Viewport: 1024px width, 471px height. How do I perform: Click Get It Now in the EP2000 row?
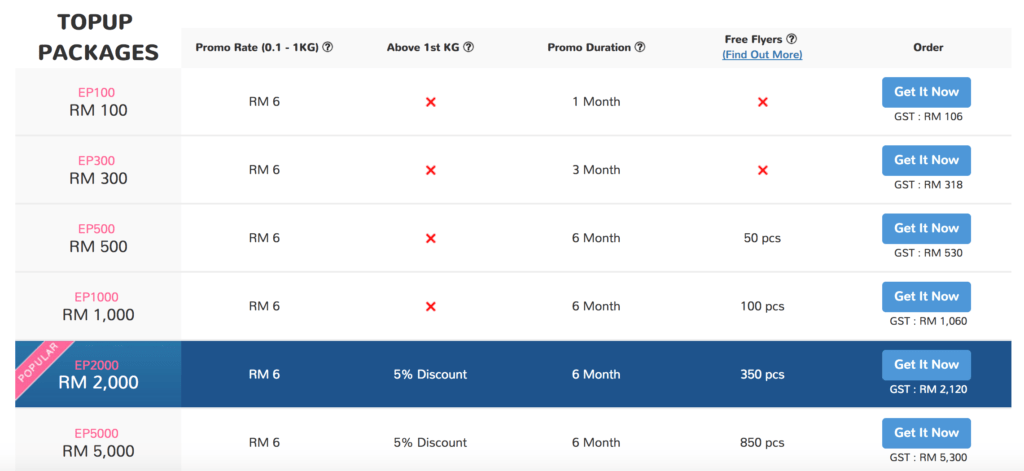click(926, 365)
